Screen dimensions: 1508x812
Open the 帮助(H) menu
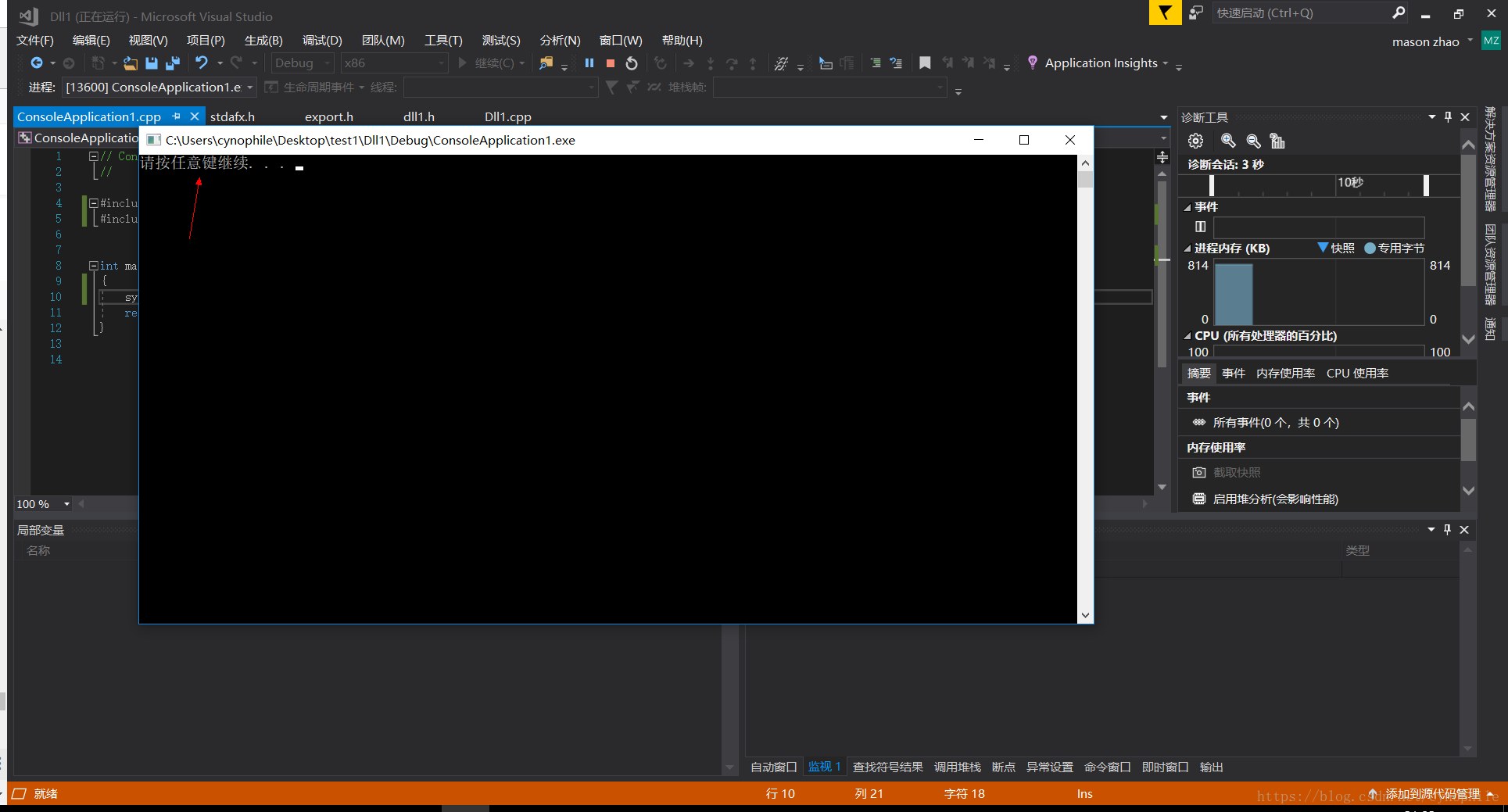pos(682,40)
